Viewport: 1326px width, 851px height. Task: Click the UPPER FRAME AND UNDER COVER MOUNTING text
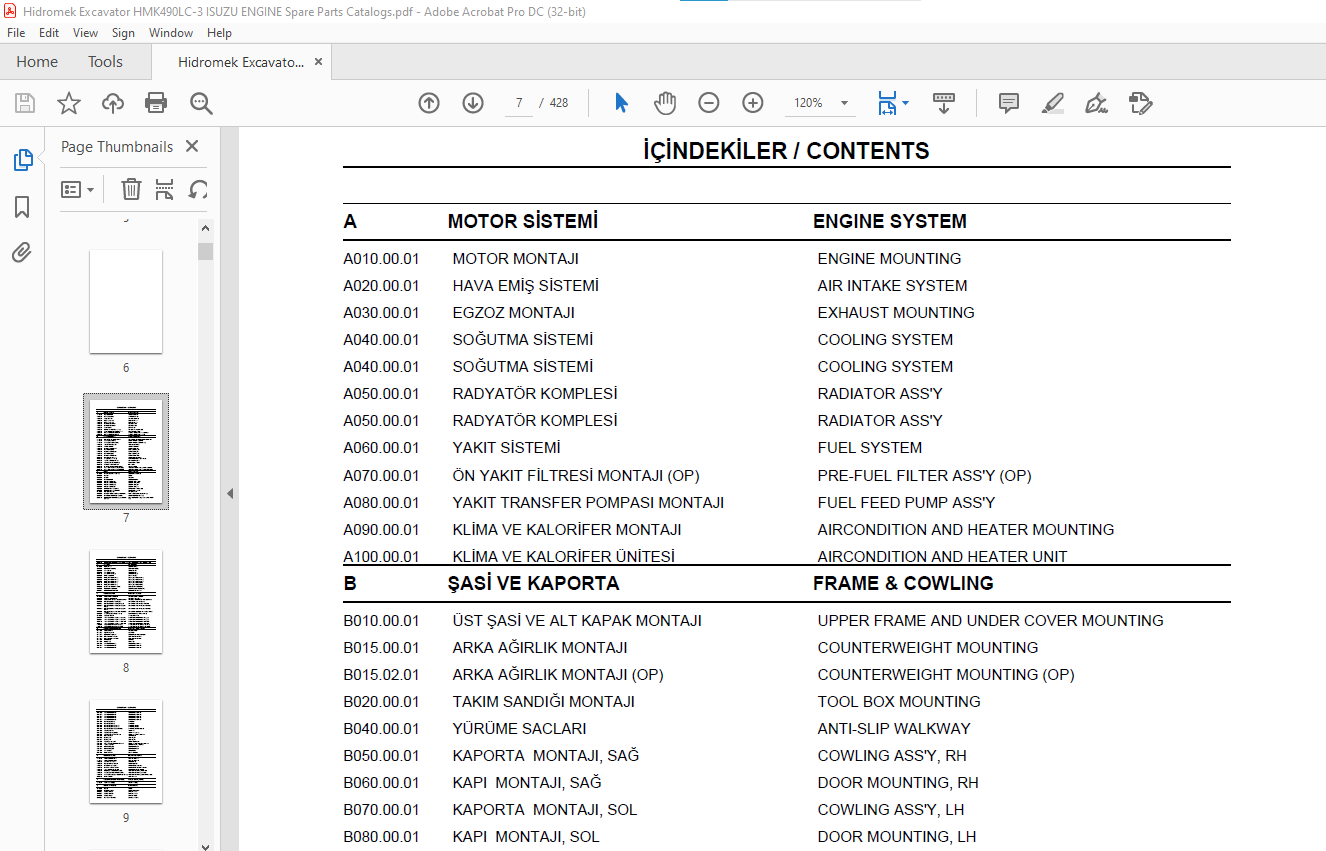pos(990,620)
